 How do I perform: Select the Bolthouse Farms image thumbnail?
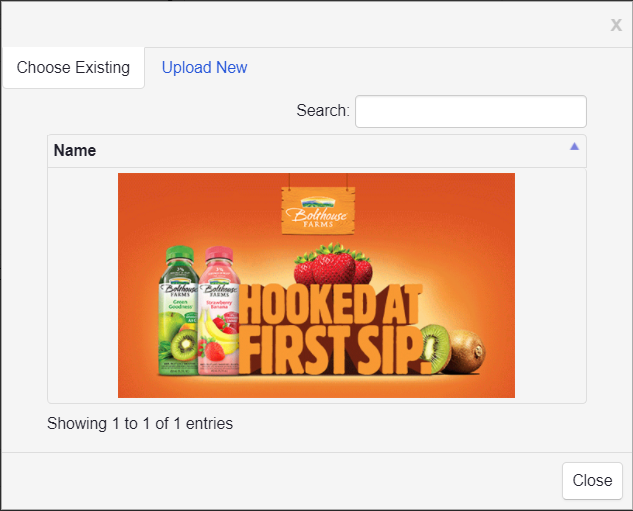316,285
